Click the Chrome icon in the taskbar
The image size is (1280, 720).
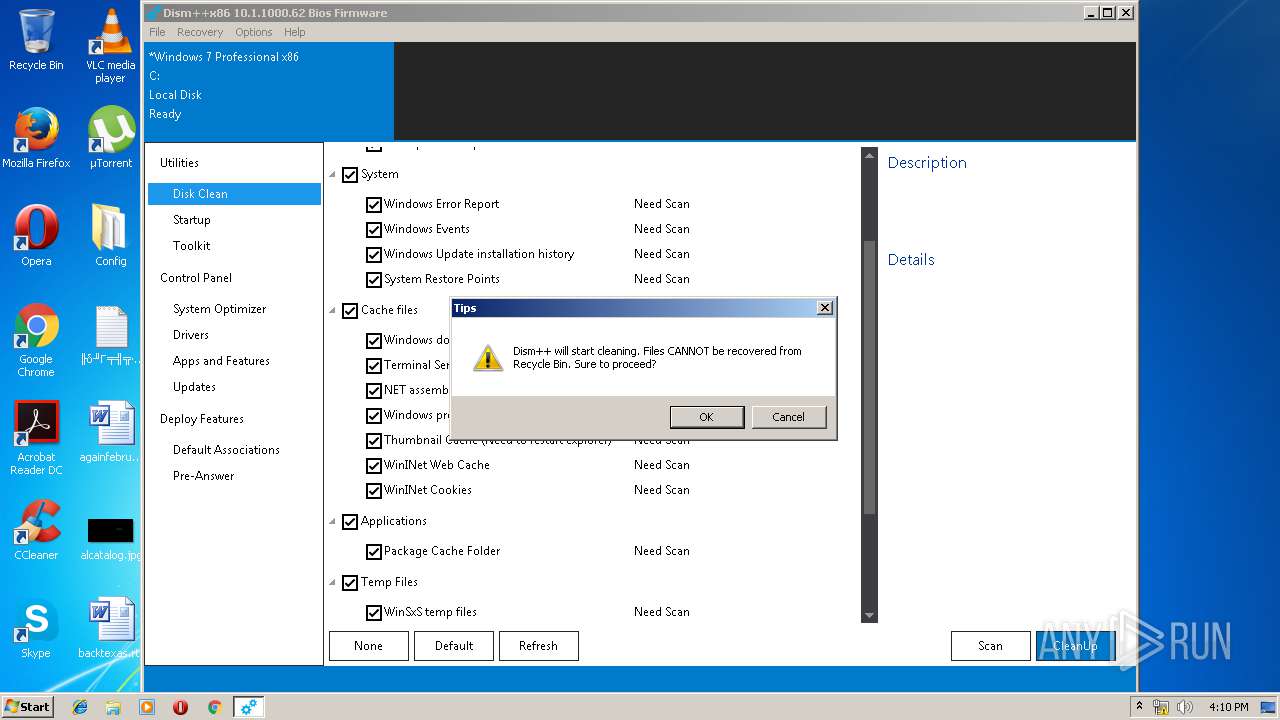214,707
